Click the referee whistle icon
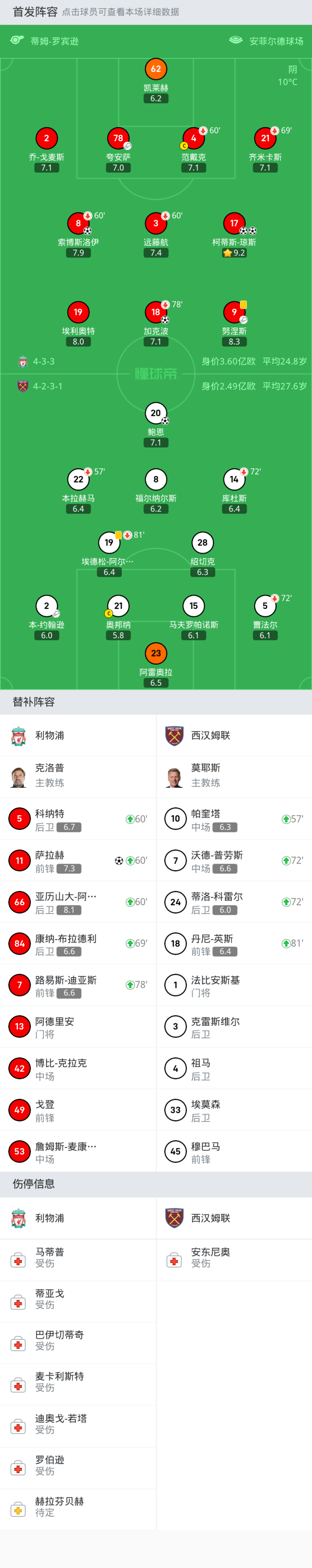 (16, 40)
